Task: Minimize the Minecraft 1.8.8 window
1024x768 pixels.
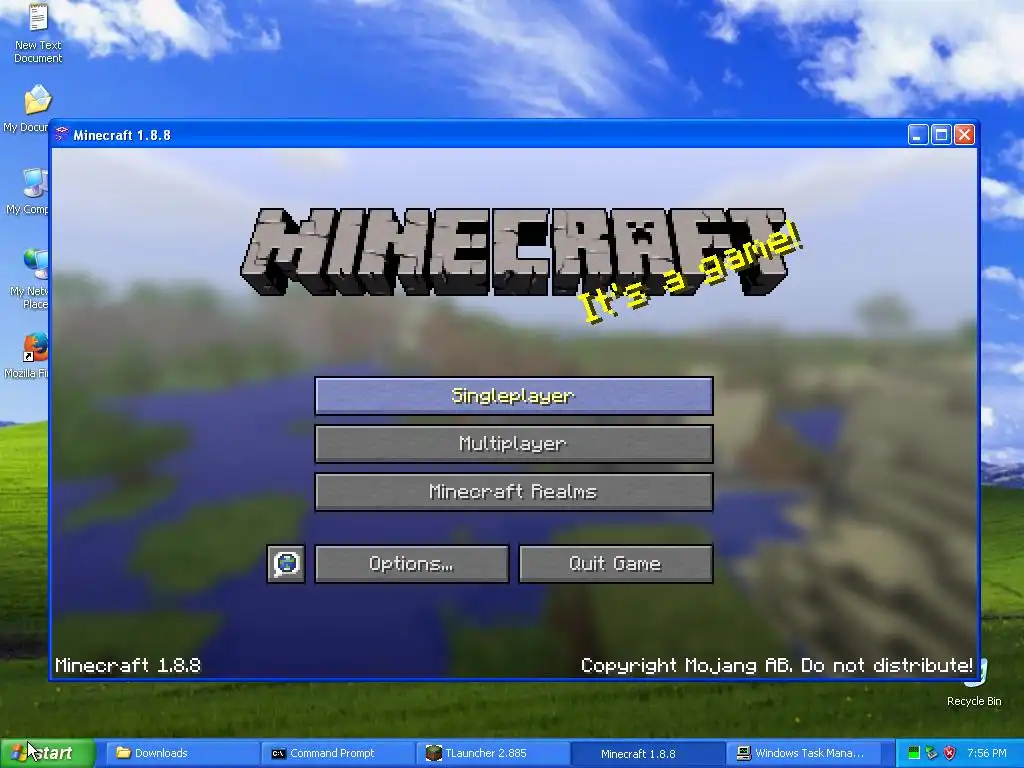Action: pyautogui.click(x=918, y=135)
